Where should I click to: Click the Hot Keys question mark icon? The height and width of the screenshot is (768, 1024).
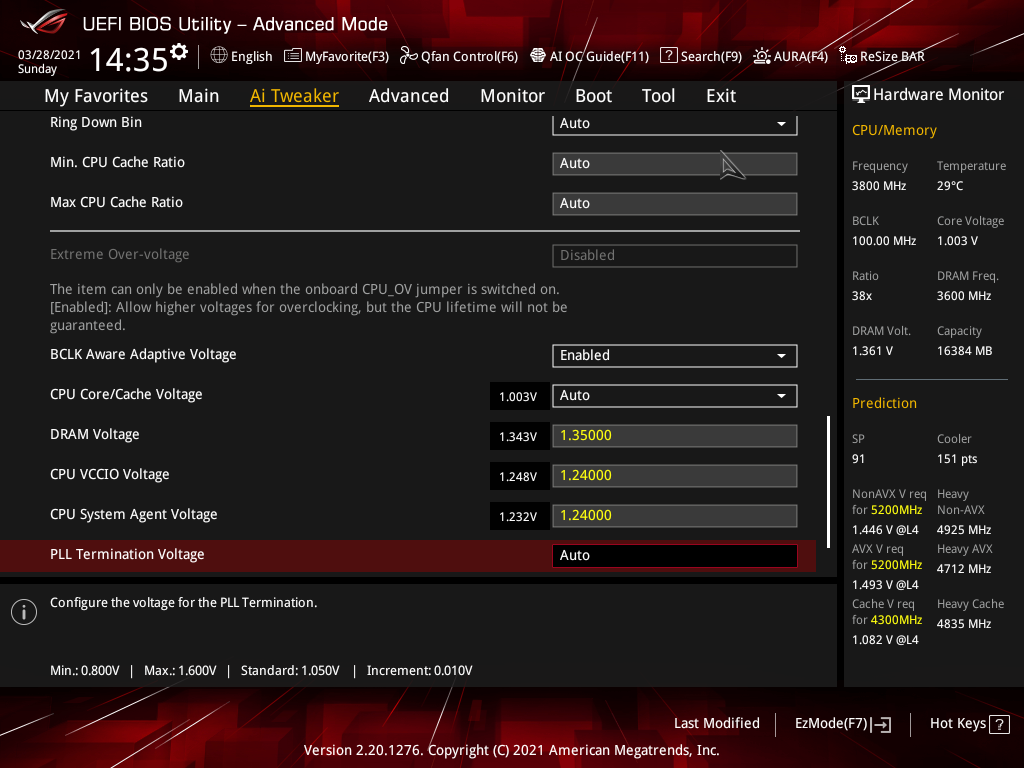click(x=999, y=724)
